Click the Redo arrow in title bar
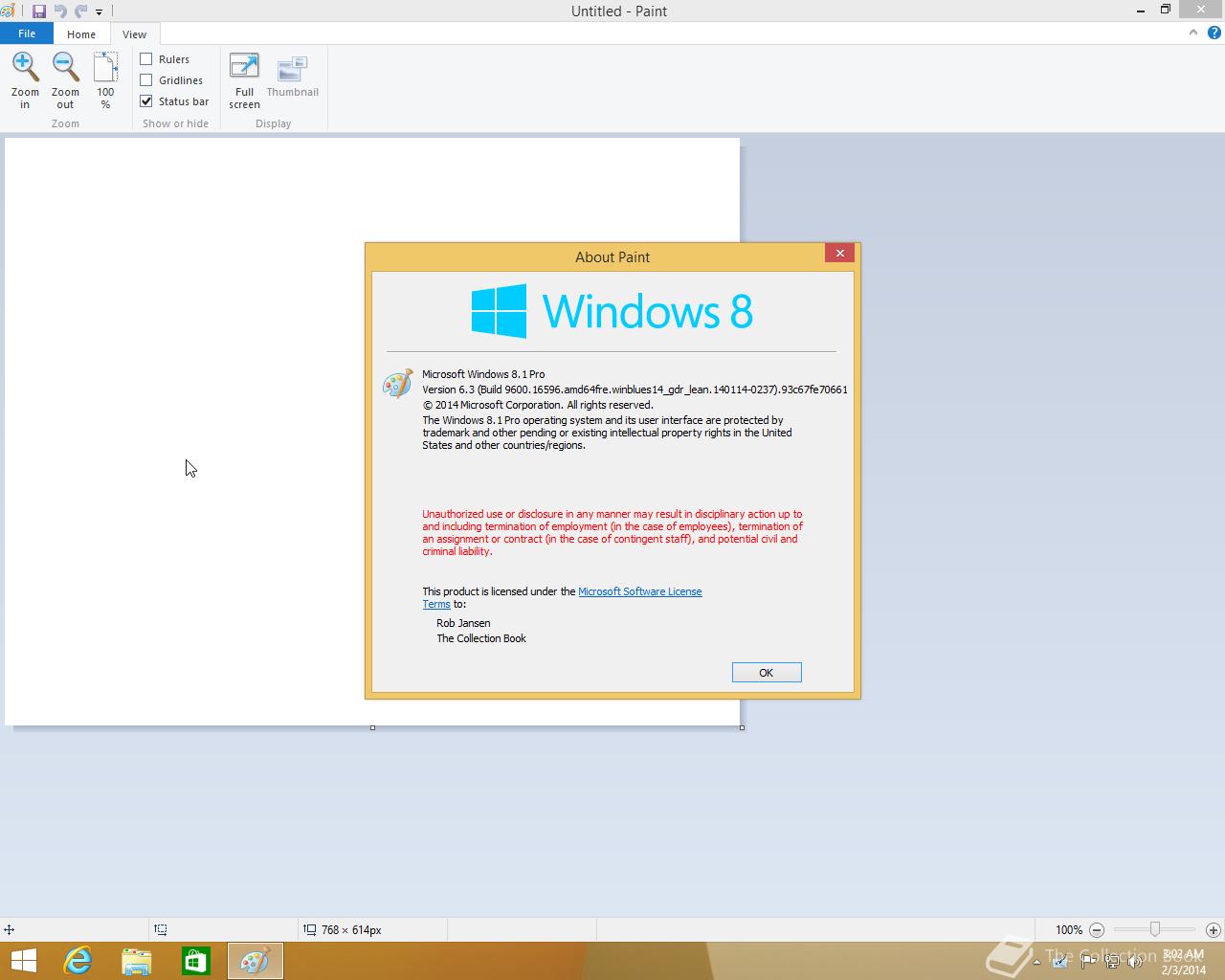Screen dimensions: 1225x980 coord(80,11)
